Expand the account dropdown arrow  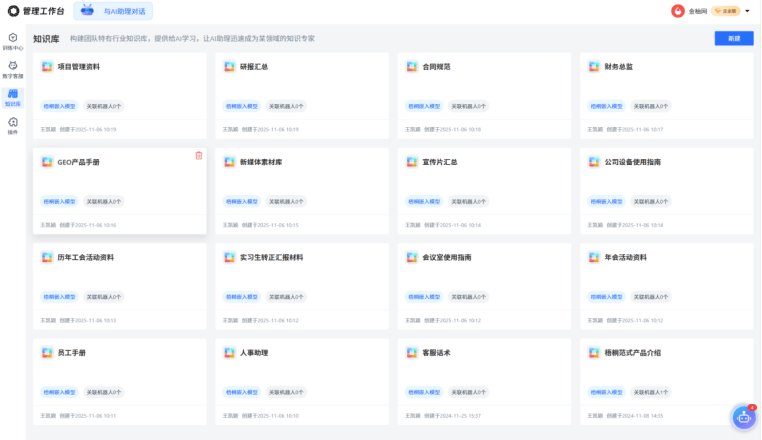click(747, 11)
